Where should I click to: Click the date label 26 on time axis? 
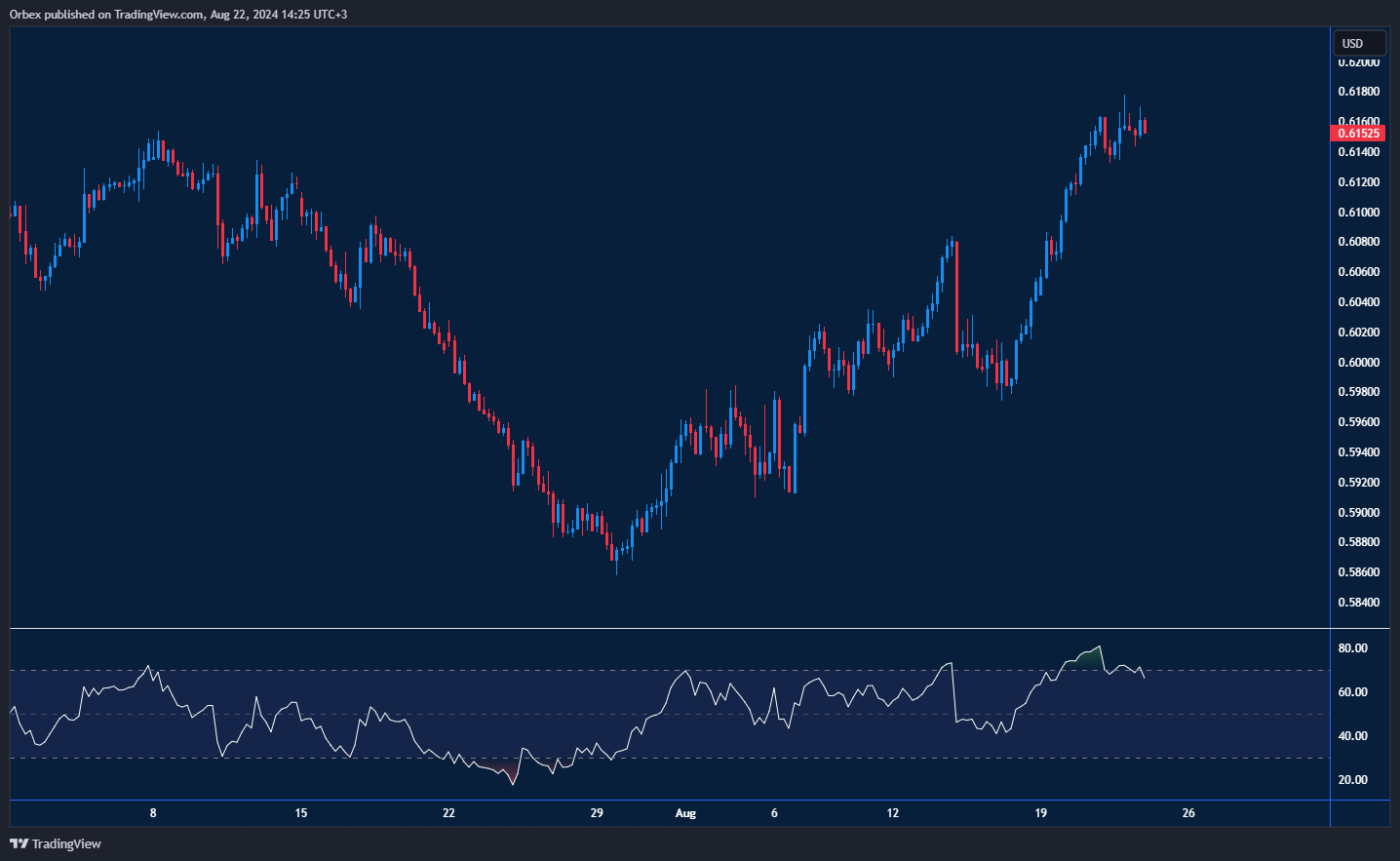point(1188,813)
